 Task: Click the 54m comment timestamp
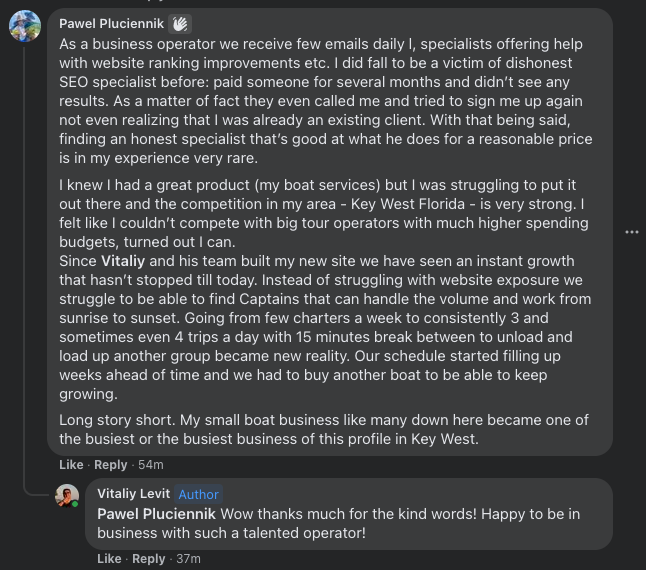150,465
